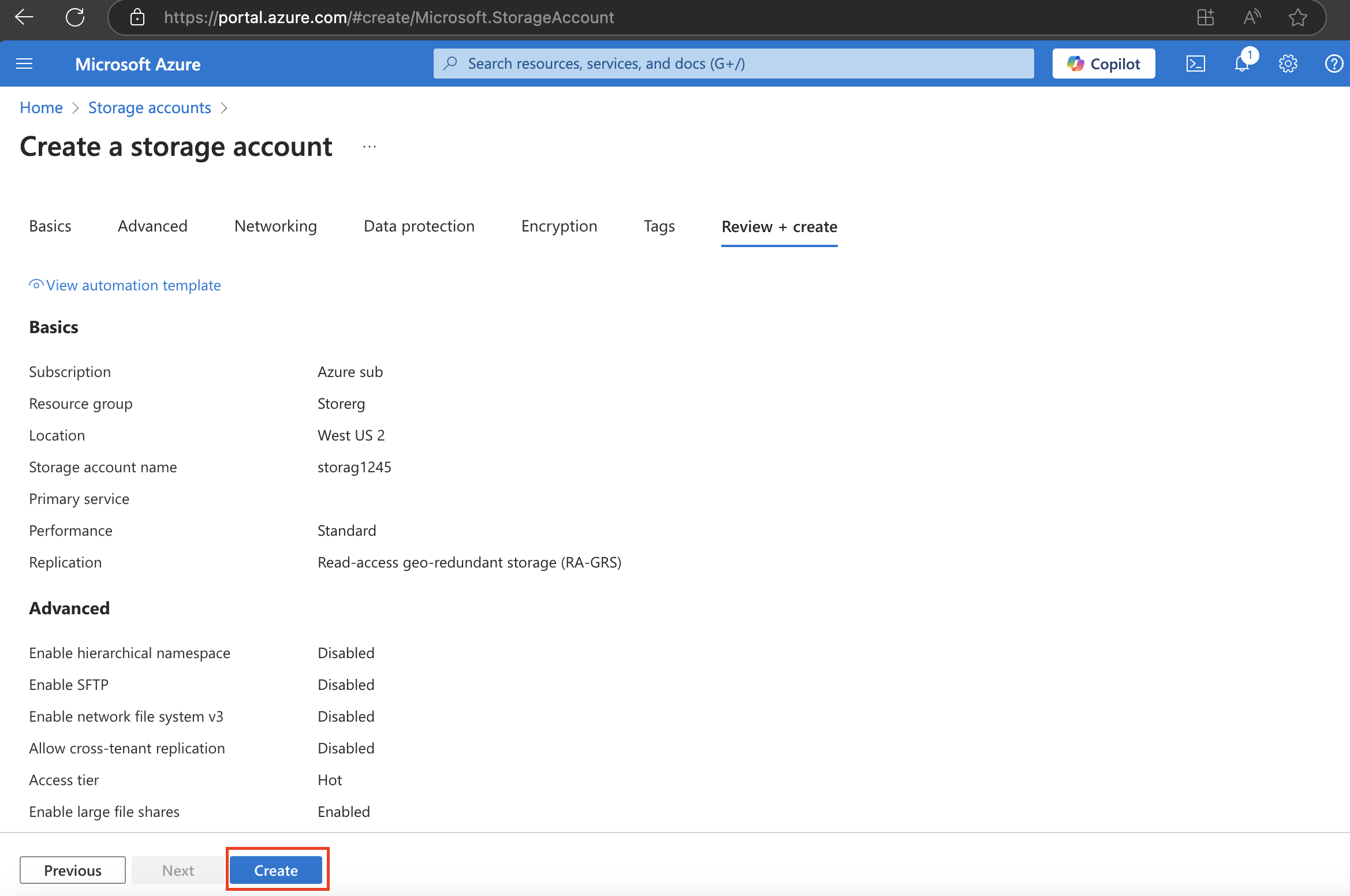Go to the Microsoft Azure home logo

[137, 64]
